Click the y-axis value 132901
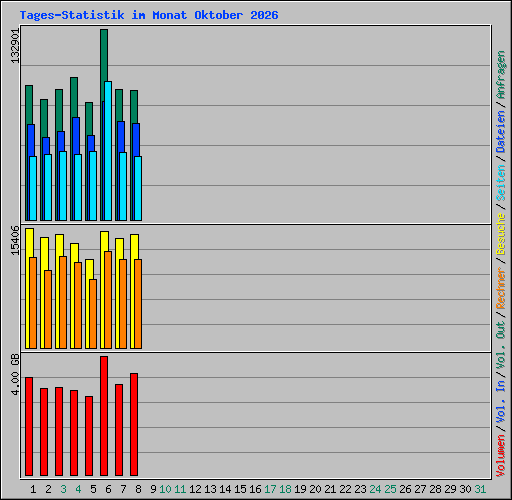The height and width of the screenshot is (500, 512). click(x=15, y=45)
